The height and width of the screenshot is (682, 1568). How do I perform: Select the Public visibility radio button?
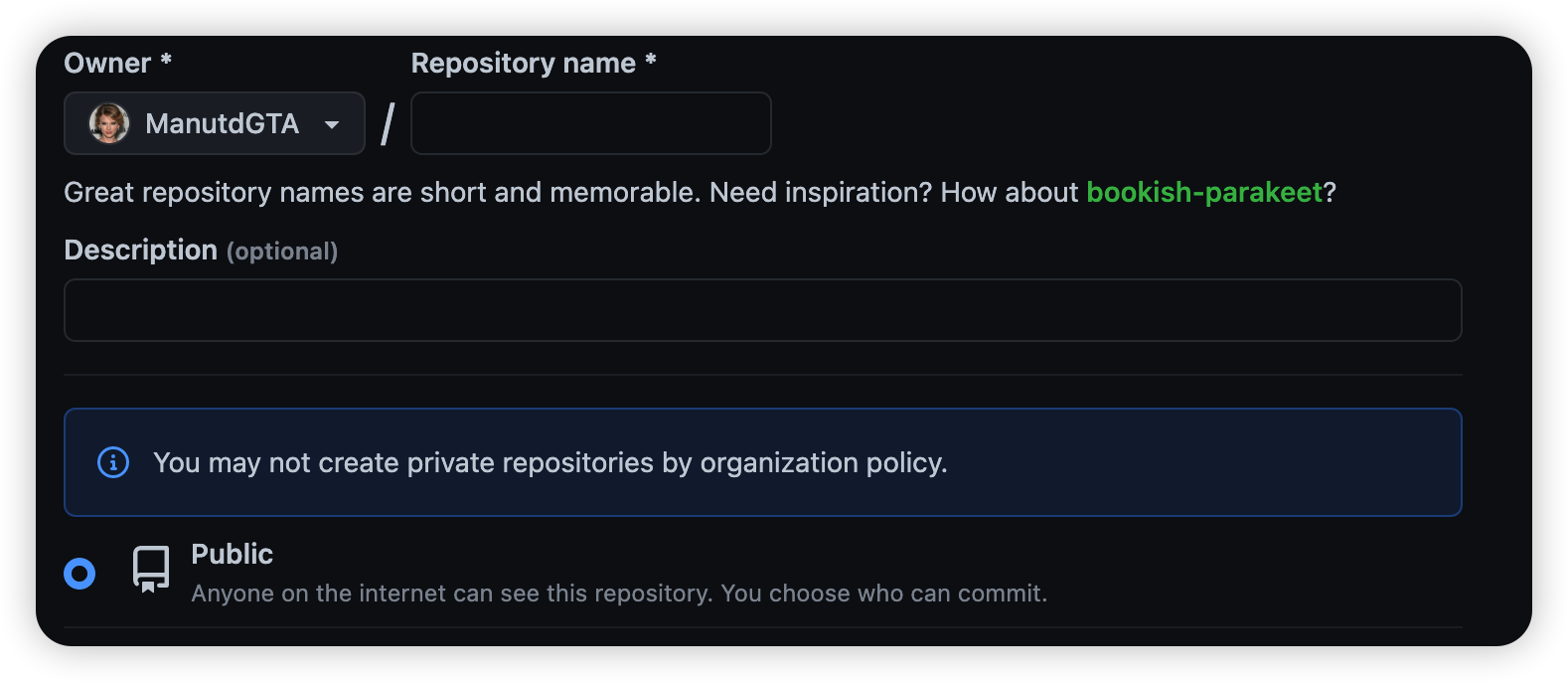[x=79, y=573]
